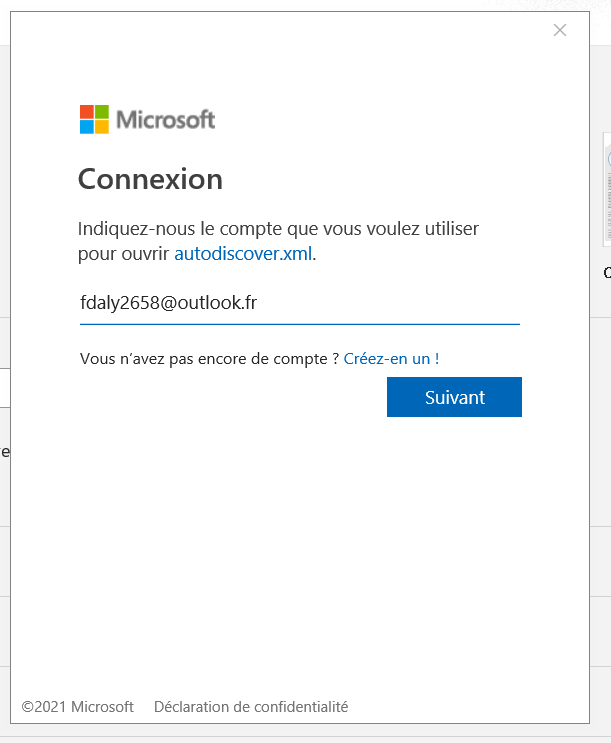This screenshot has width=611, height=743.
Task: Open the autodiscover.xml link
Action: pyautogui.click(x=243, y=254)
